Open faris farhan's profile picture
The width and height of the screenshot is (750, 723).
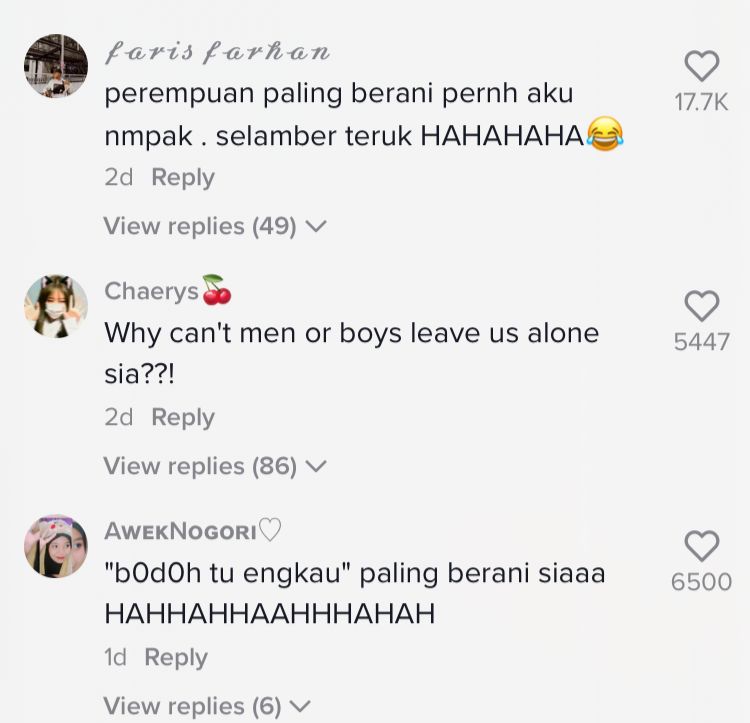coord(56,66)
